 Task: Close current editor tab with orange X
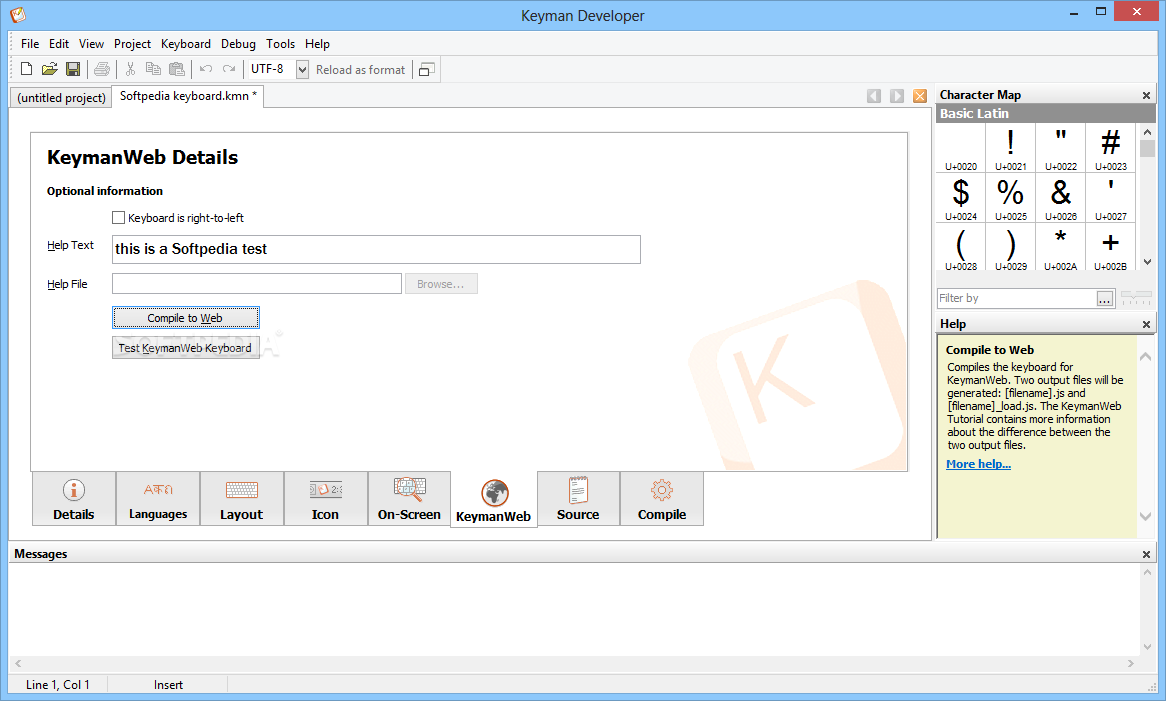(920, 96)
